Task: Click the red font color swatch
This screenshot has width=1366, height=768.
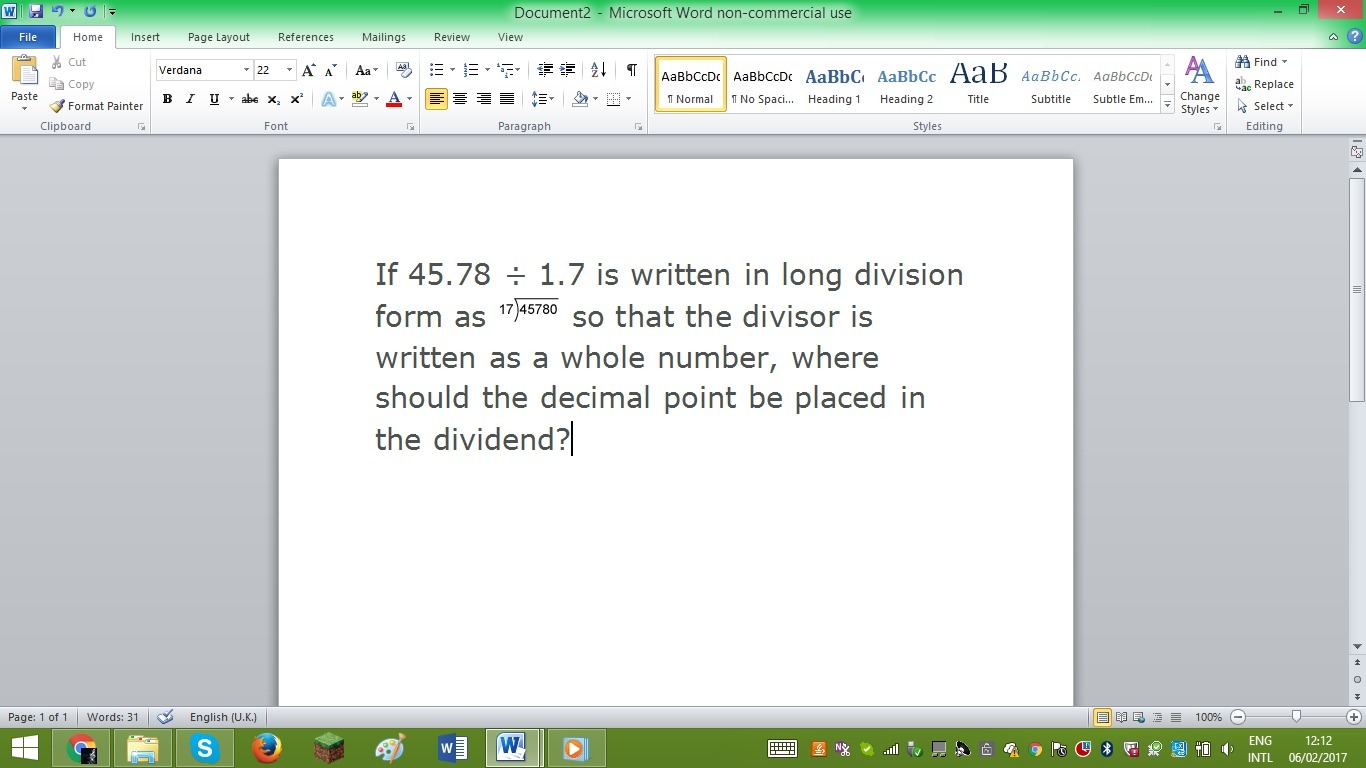Action: [x=394, y=99]
